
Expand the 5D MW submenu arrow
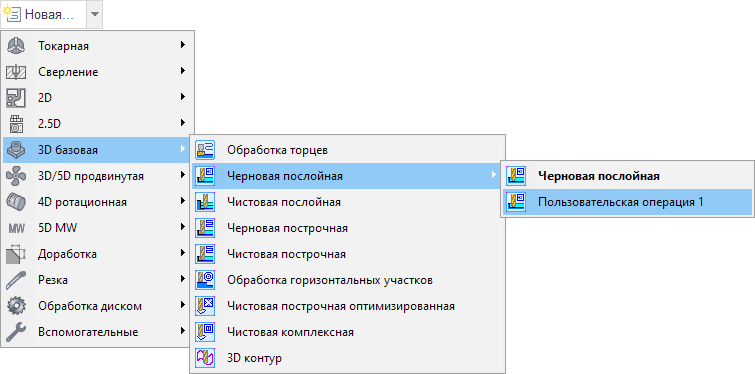183,226
